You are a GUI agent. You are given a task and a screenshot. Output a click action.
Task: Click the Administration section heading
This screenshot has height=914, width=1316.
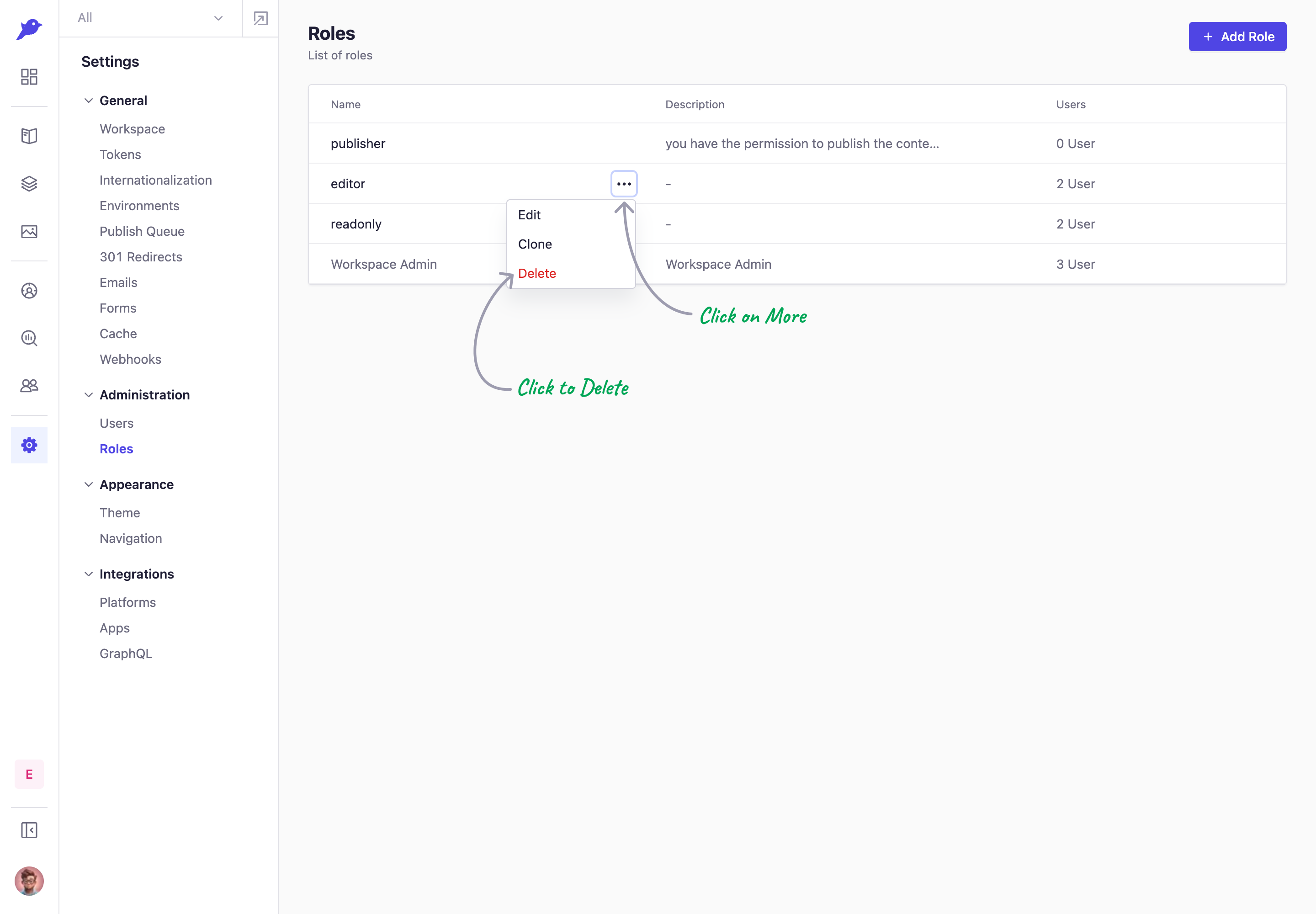144,395
